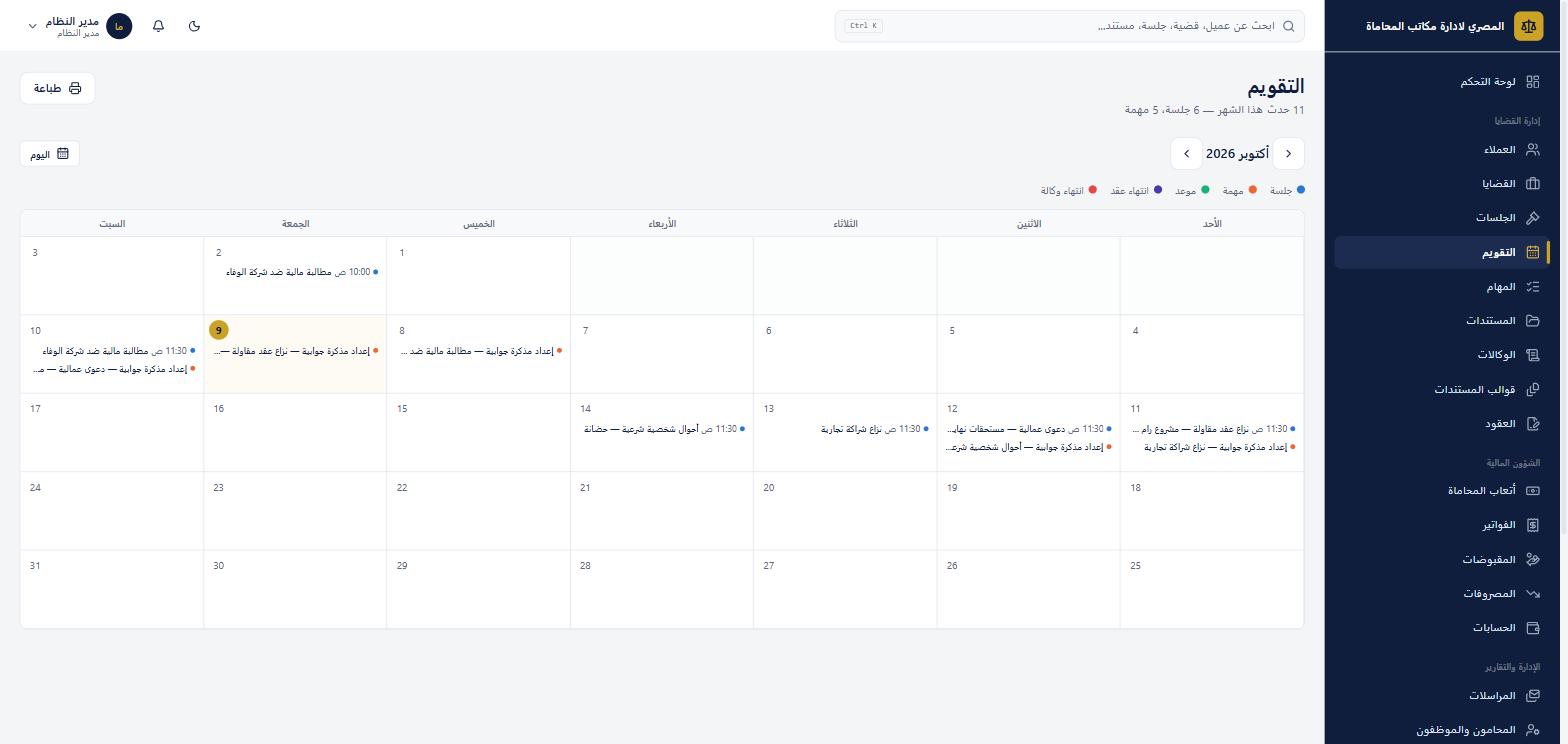Open 11:30 ص مطالبة مالية event on day 10
This screenshot has width=1568, height=744.
point(118,351)
